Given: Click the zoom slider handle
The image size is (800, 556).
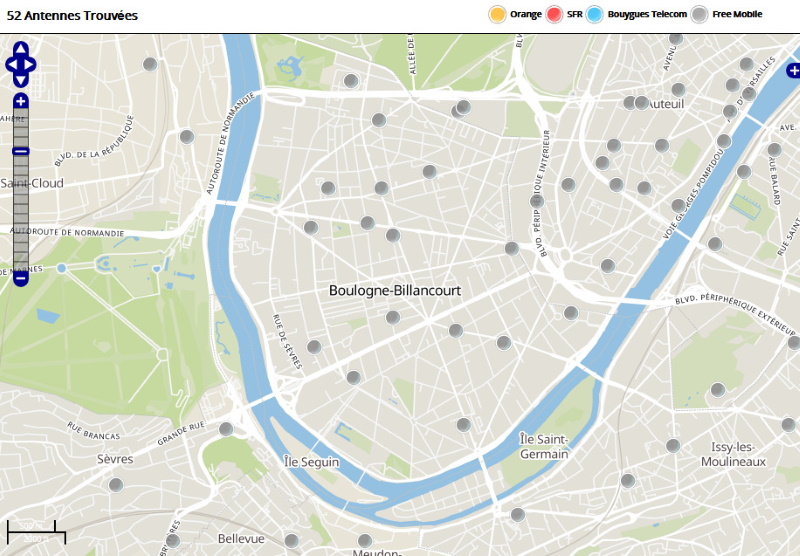Looking at the screenshot, I should [x=21, y=150].
